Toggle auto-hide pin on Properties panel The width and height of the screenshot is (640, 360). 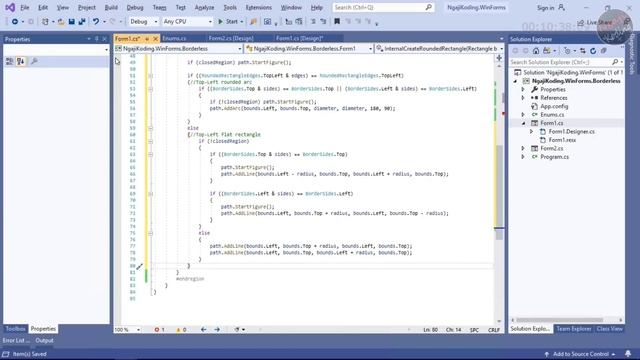tap(97, 39)
